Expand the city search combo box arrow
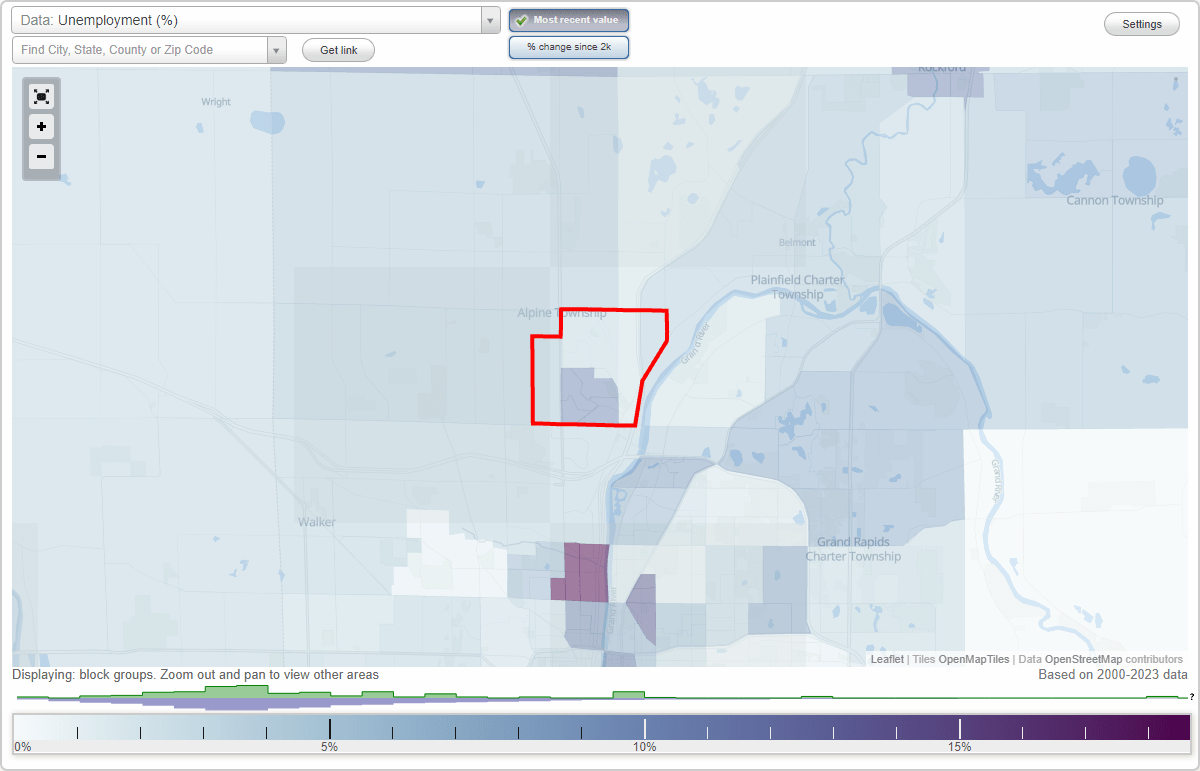 click(x=277, y=50)
